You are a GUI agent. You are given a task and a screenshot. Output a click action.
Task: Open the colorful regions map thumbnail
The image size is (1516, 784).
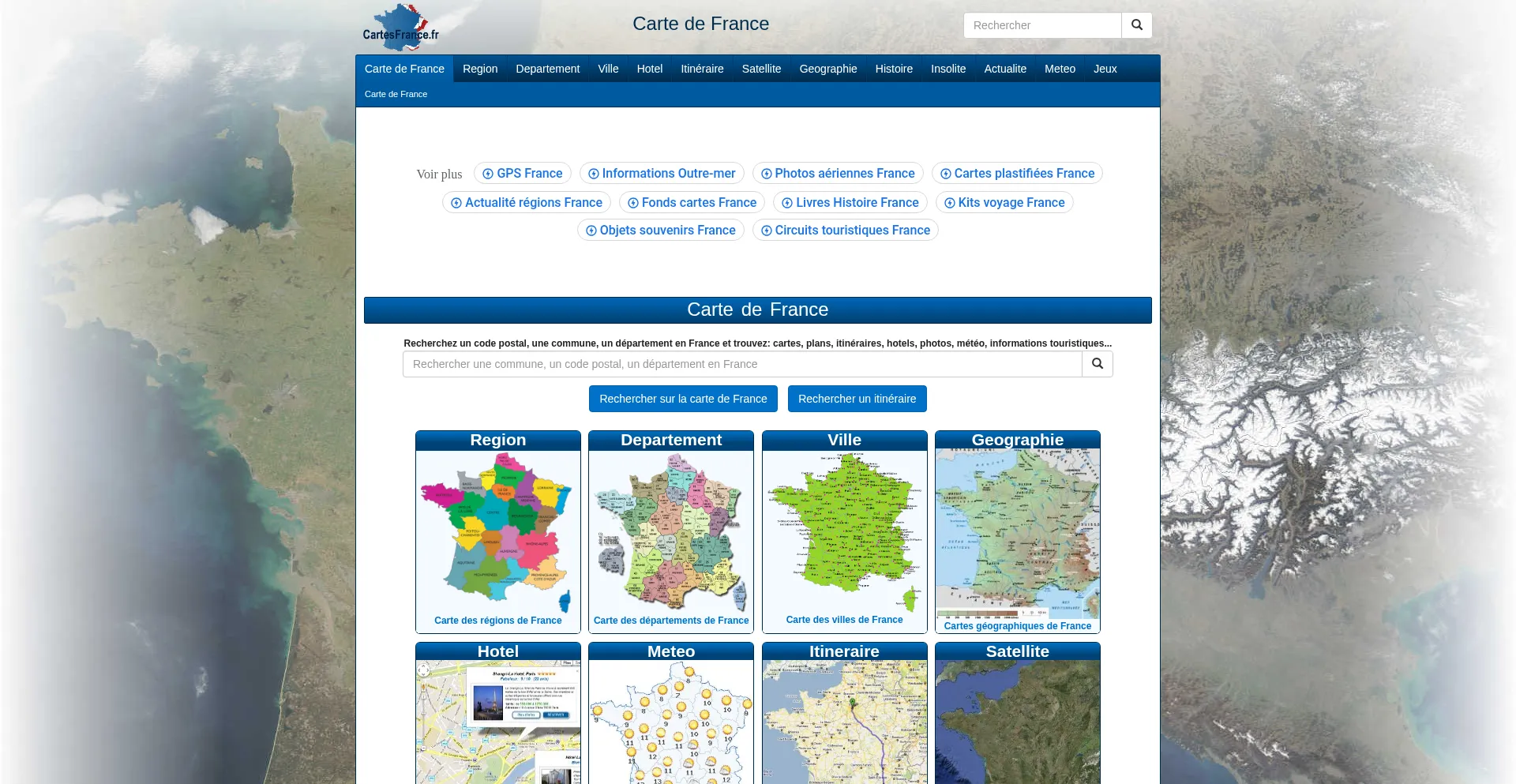click(497, 533)
